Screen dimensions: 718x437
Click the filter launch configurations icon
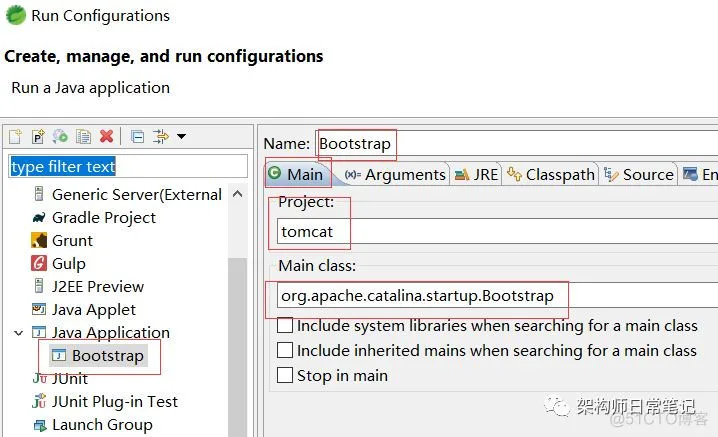[160, 136]
